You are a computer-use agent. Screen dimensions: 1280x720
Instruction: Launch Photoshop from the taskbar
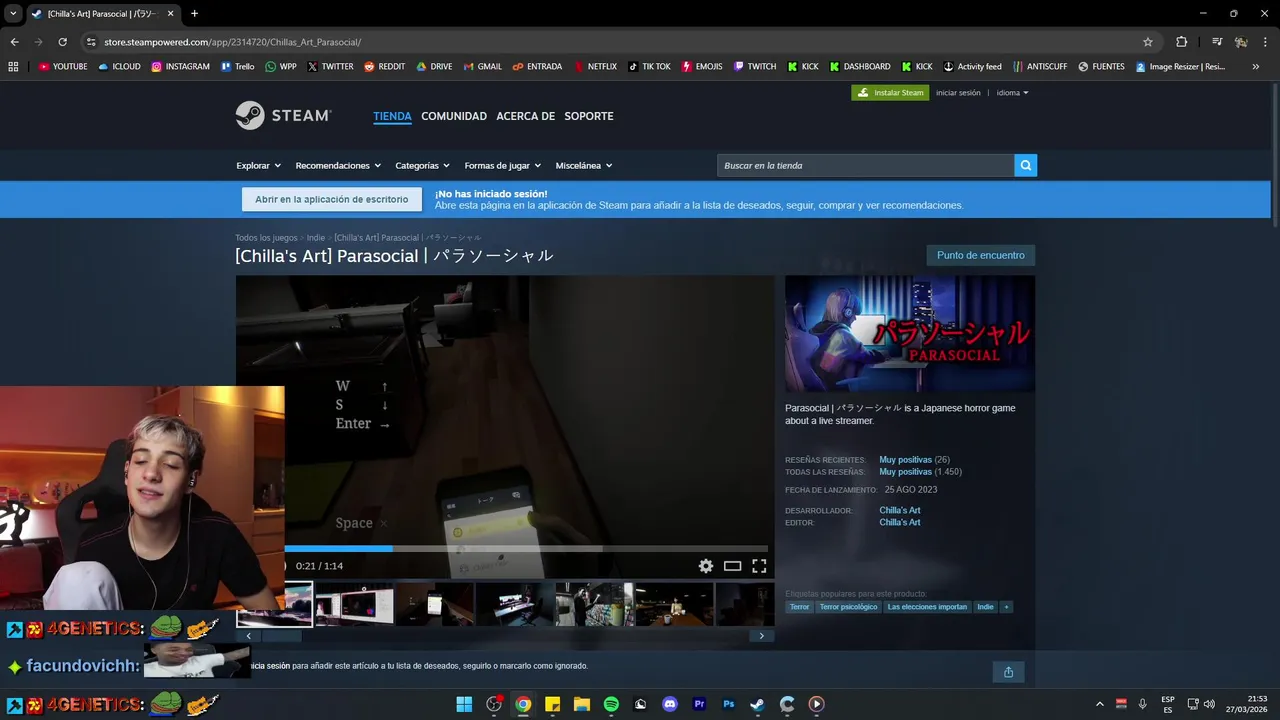[729, 704]
